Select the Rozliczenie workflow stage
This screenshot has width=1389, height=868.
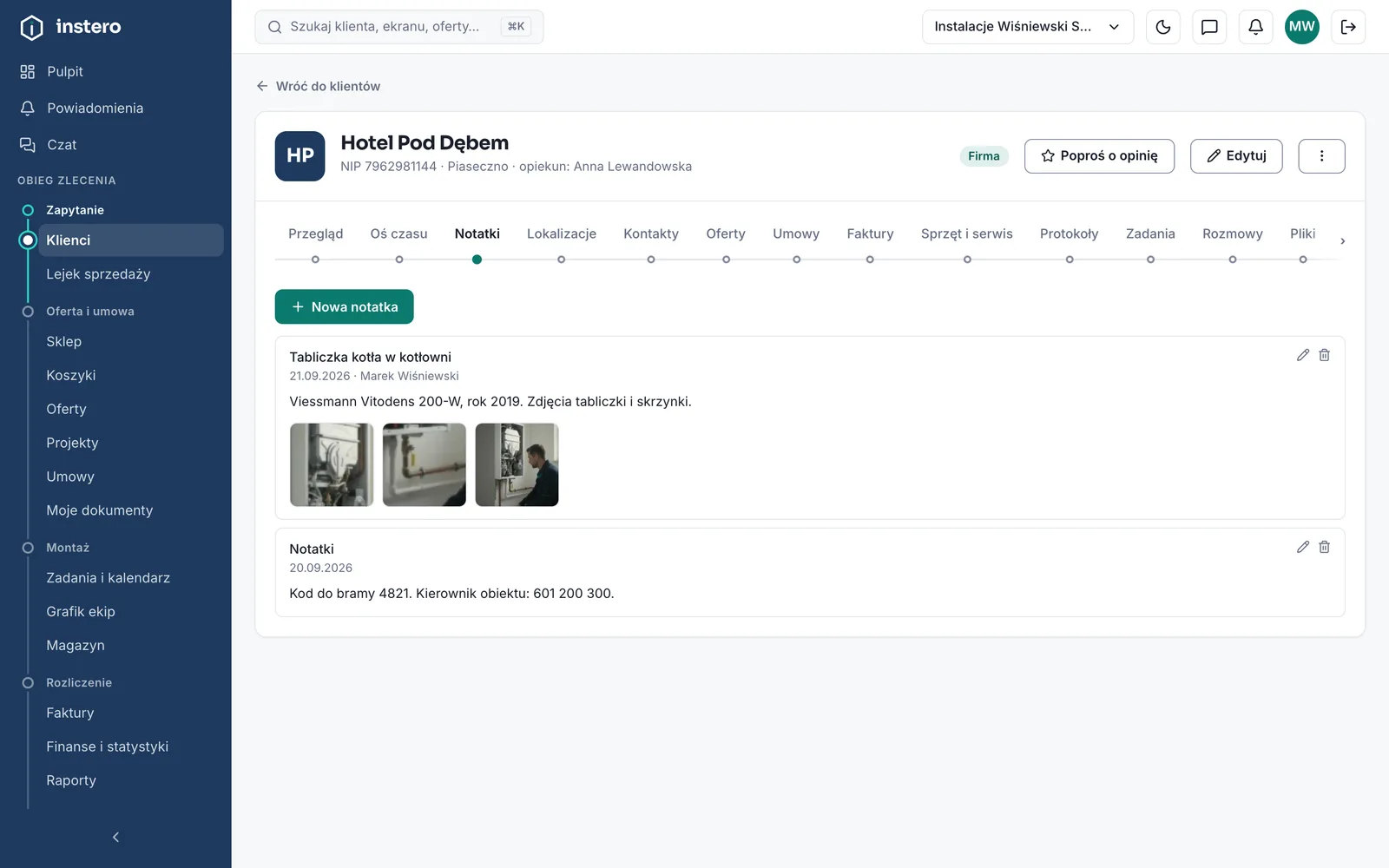click(79, 683)
